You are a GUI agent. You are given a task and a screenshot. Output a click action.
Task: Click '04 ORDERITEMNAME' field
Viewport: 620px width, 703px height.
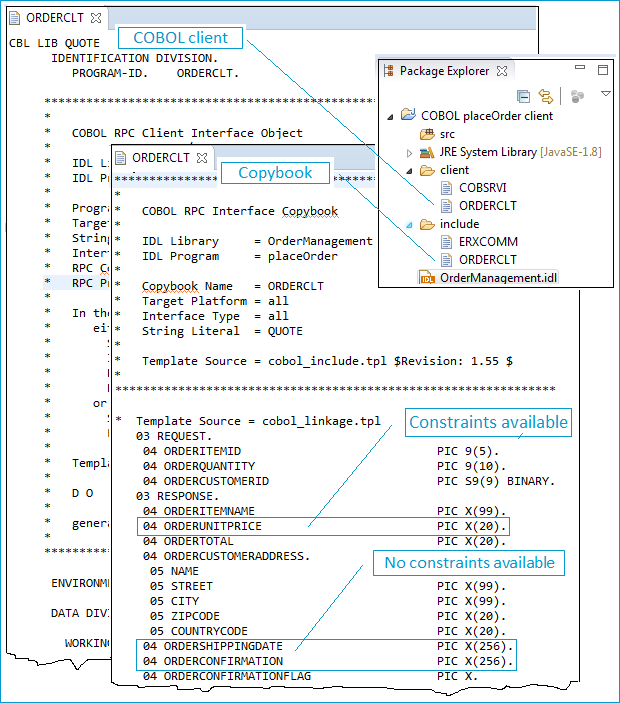tap(199, 511)
